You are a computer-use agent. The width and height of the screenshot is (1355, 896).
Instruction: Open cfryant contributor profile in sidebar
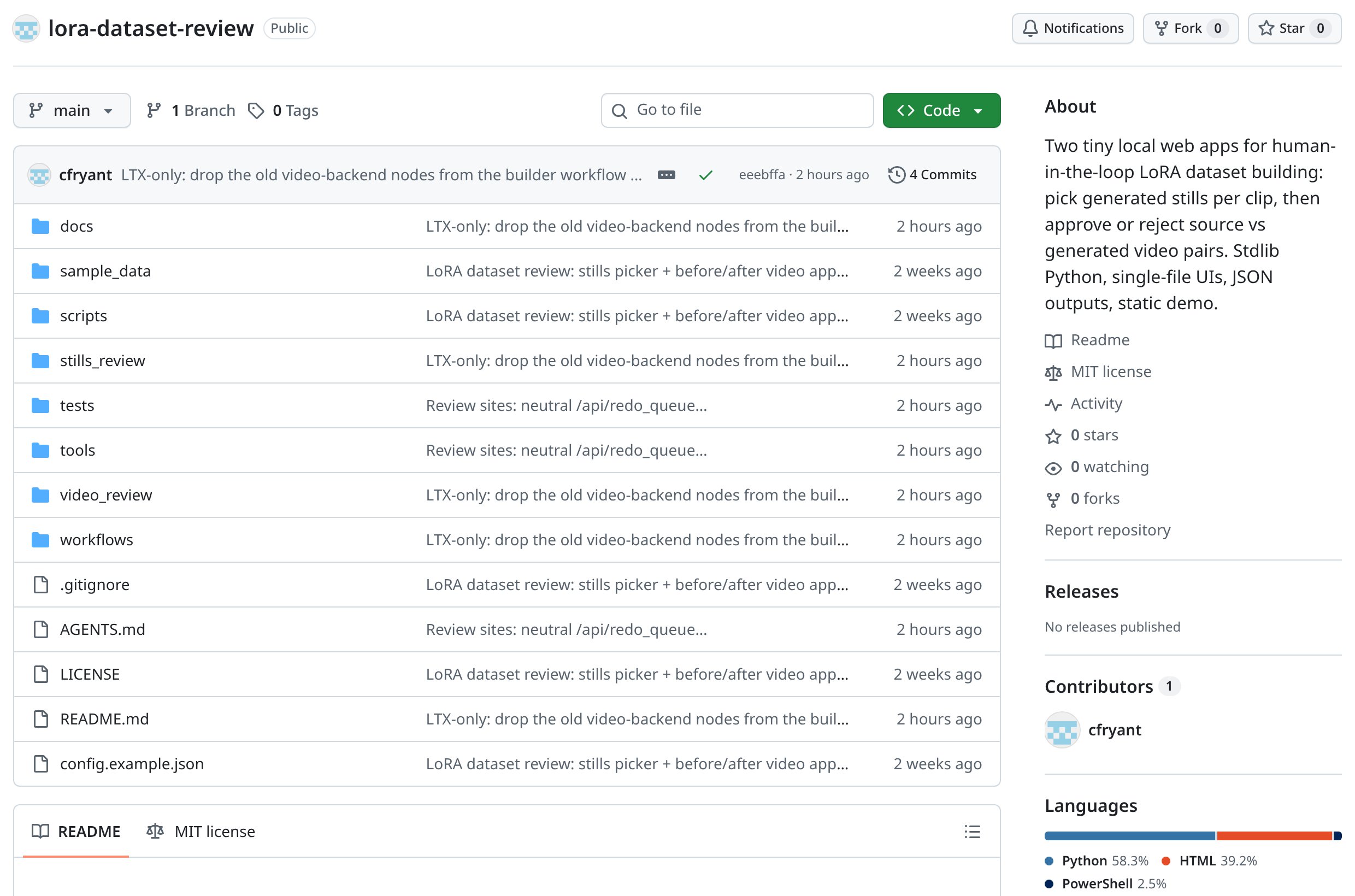[x=1114, y=730]
